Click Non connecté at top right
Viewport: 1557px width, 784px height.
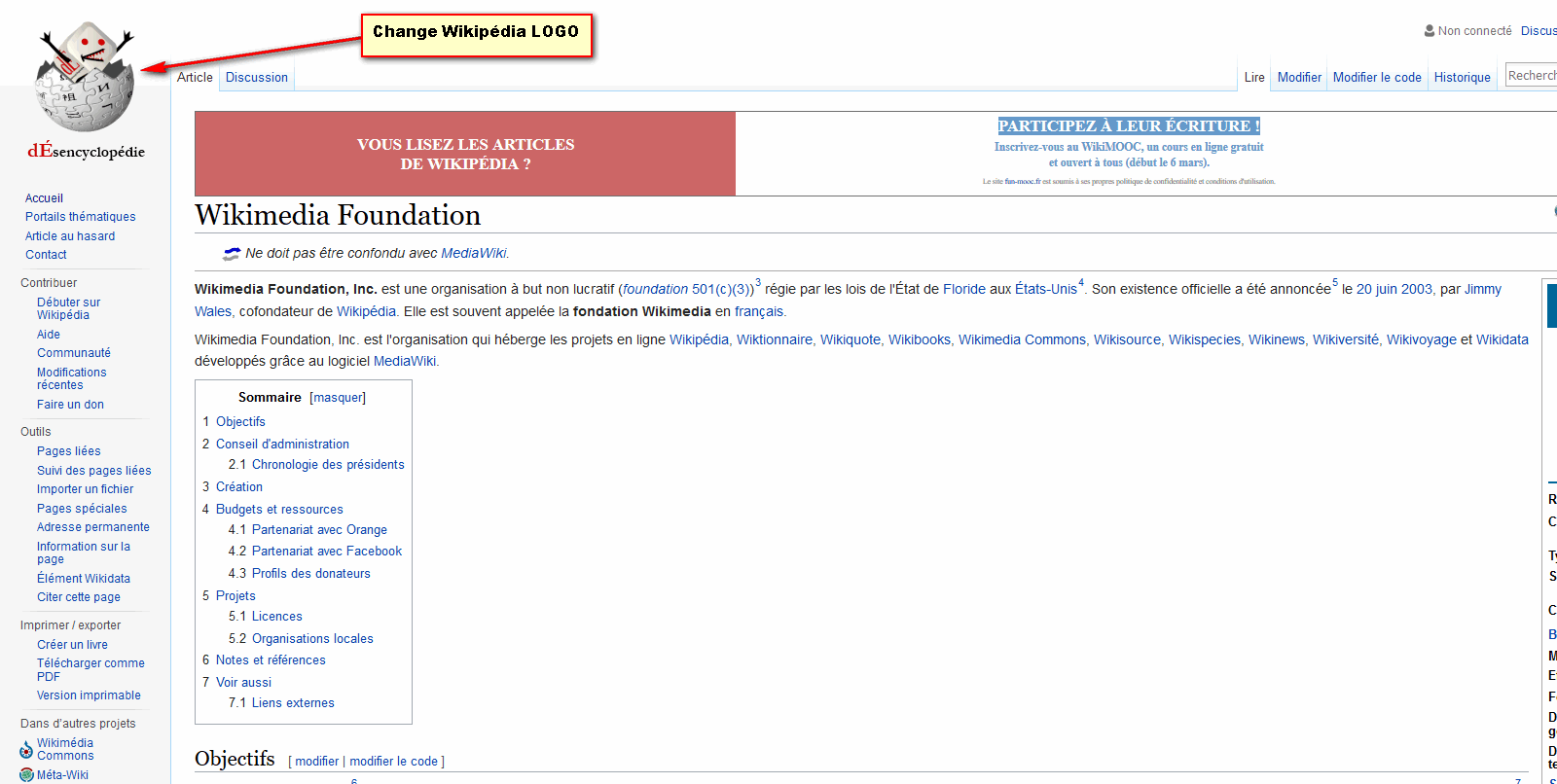[x=1475, y=31]
